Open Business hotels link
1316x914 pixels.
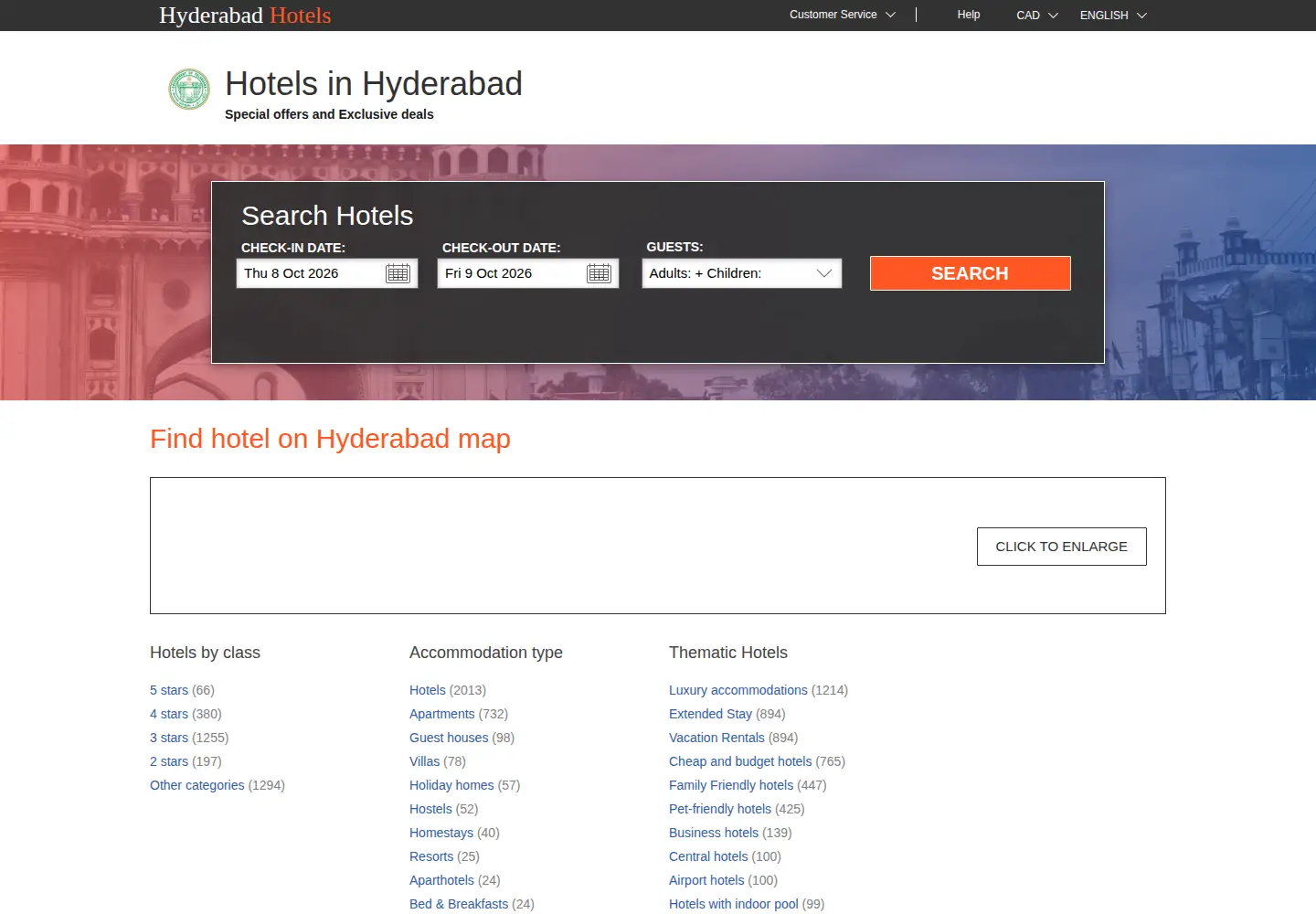coord(714,833)
